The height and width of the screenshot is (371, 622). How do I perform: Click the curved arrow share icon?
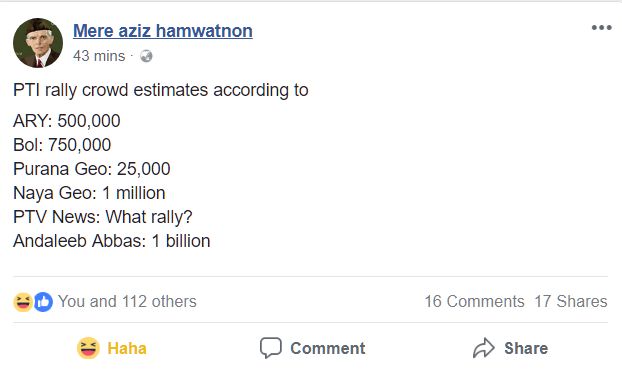pyautogui.click(x=484, y=348)
